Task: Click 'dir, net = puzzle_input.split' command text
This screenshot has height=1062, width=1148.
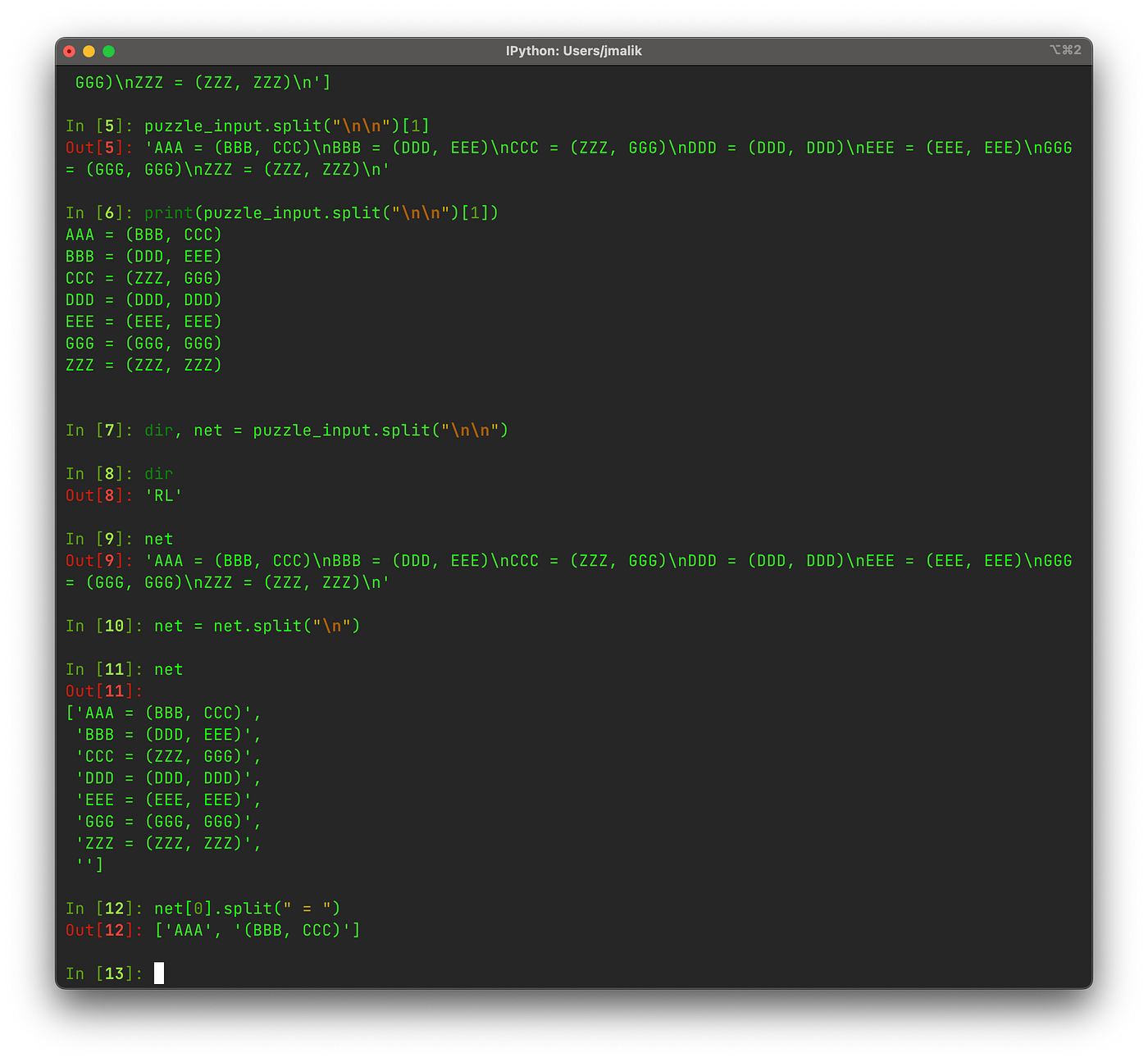Action: click(287, 430)
